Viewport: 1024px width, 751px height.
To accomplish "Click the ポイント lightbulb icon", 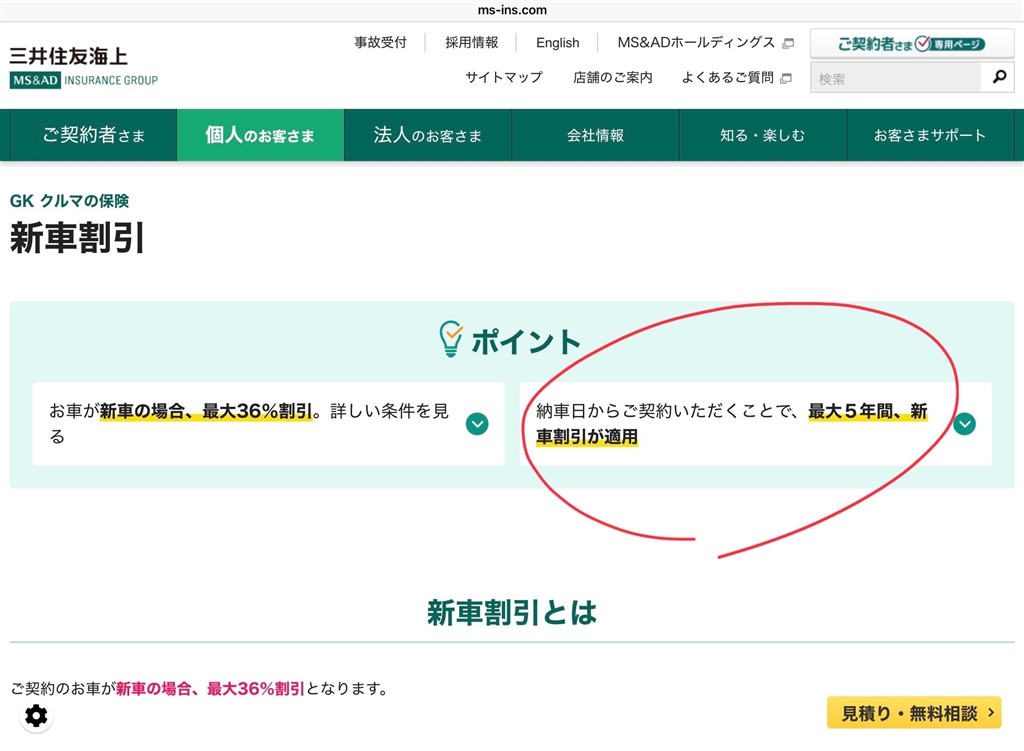I will click(x=451, y=338).
